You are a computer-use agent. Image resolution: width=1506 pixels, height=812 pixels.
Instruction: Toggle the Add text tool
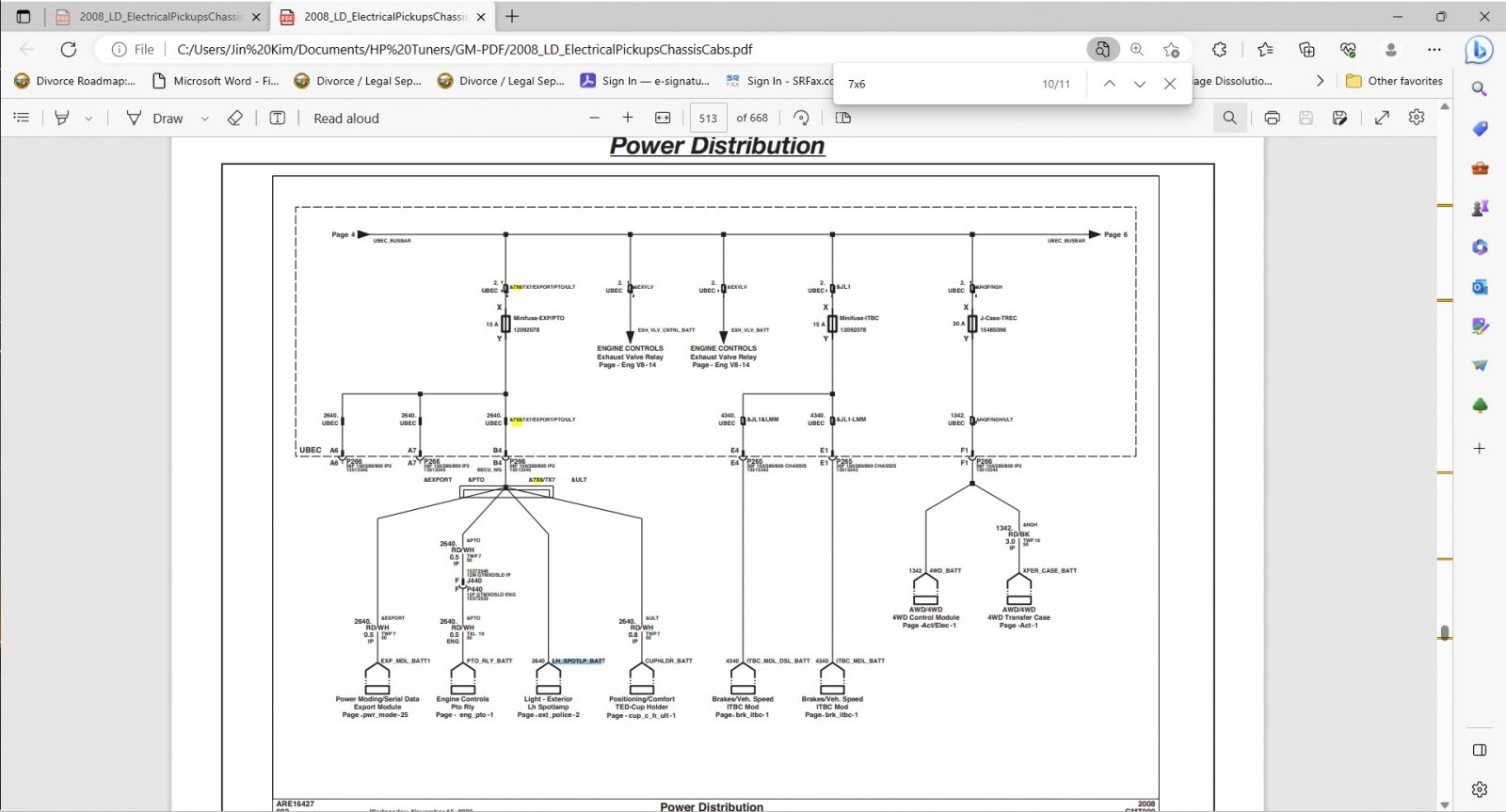click(x=278, y=118)
